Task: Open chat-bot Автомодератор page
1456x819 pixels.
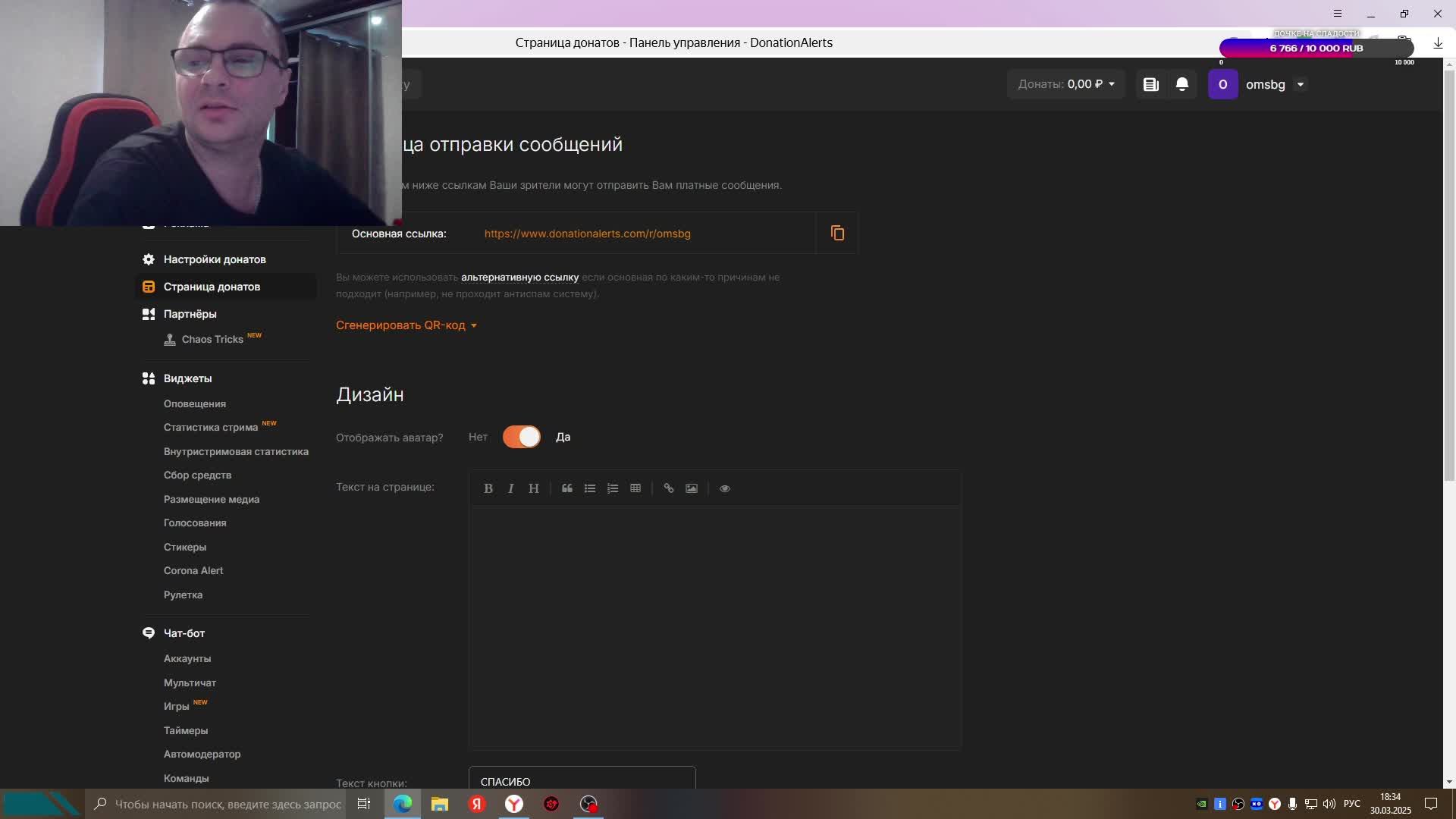Action: pyautogui.click(x=202, y=755)
